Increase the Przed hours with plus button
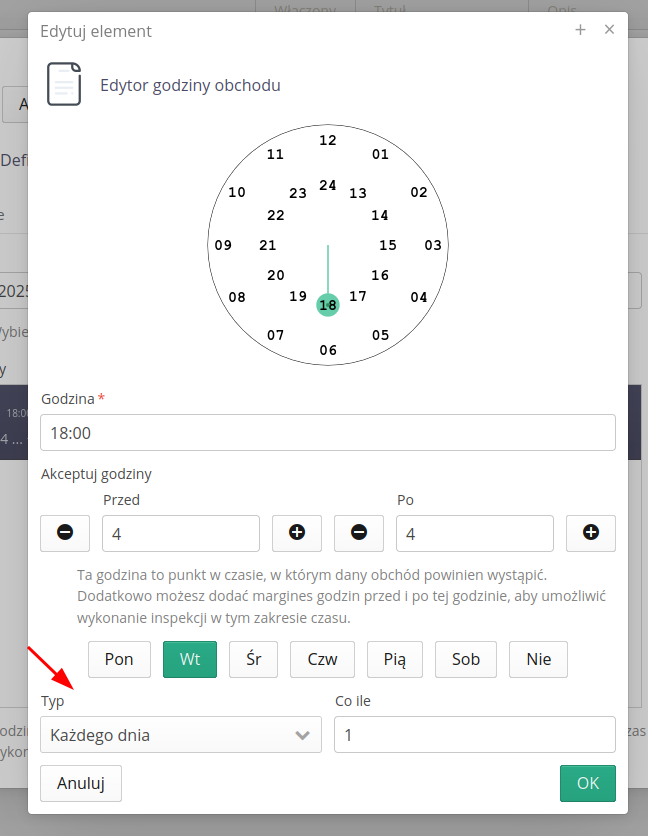The height and width of the screenshot is (836, 648). click(x=297, y=533)
